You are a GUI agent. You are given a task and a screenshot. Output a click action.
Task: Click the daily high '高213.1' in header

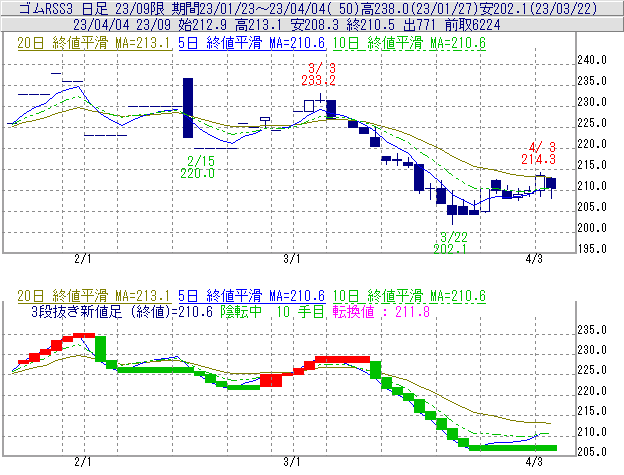coord(258,25)
